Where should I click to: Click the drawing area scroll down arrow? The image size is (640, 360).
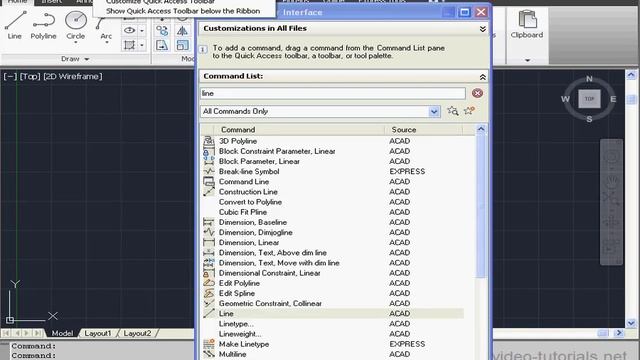pyautogui.click(x=631, y=323)
